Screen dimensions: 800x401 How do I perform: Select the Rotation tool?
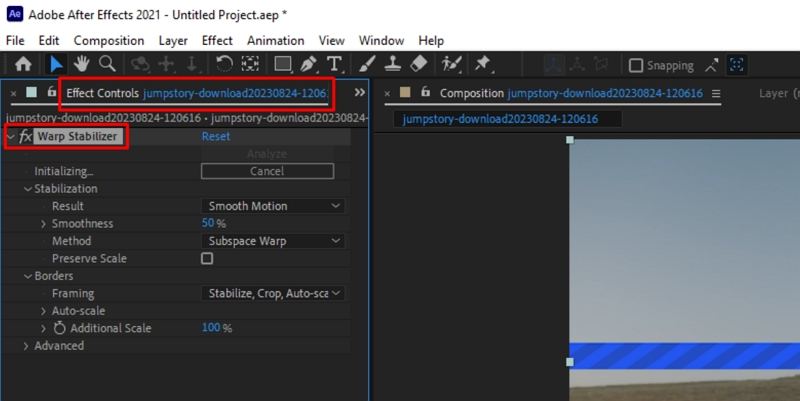pos(224,64)
